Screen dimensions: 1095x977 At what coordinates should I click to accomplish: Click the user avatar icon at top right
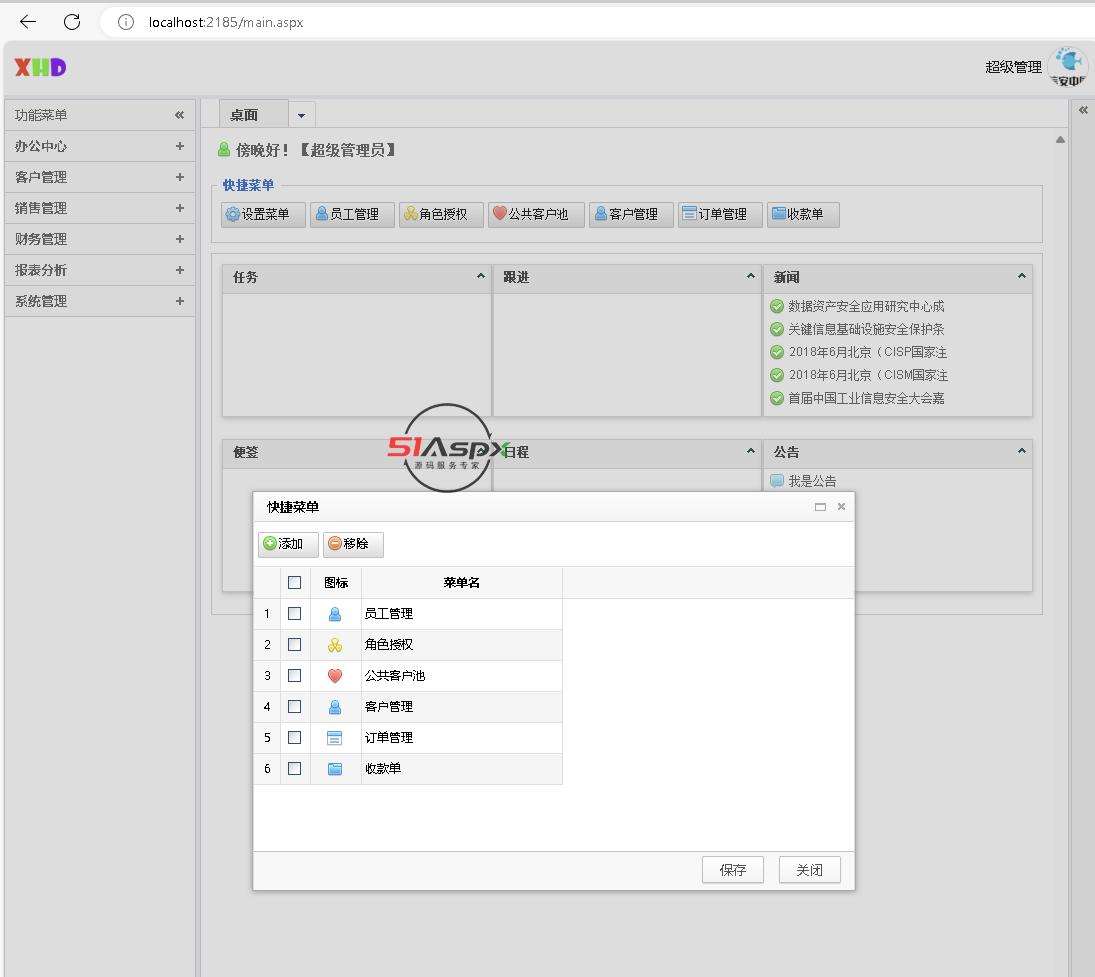[x=1069, y=66]
